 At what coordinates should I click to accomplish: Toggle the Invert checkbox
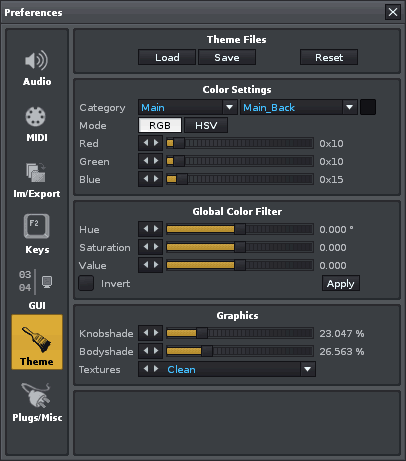[x=86, y=283]
